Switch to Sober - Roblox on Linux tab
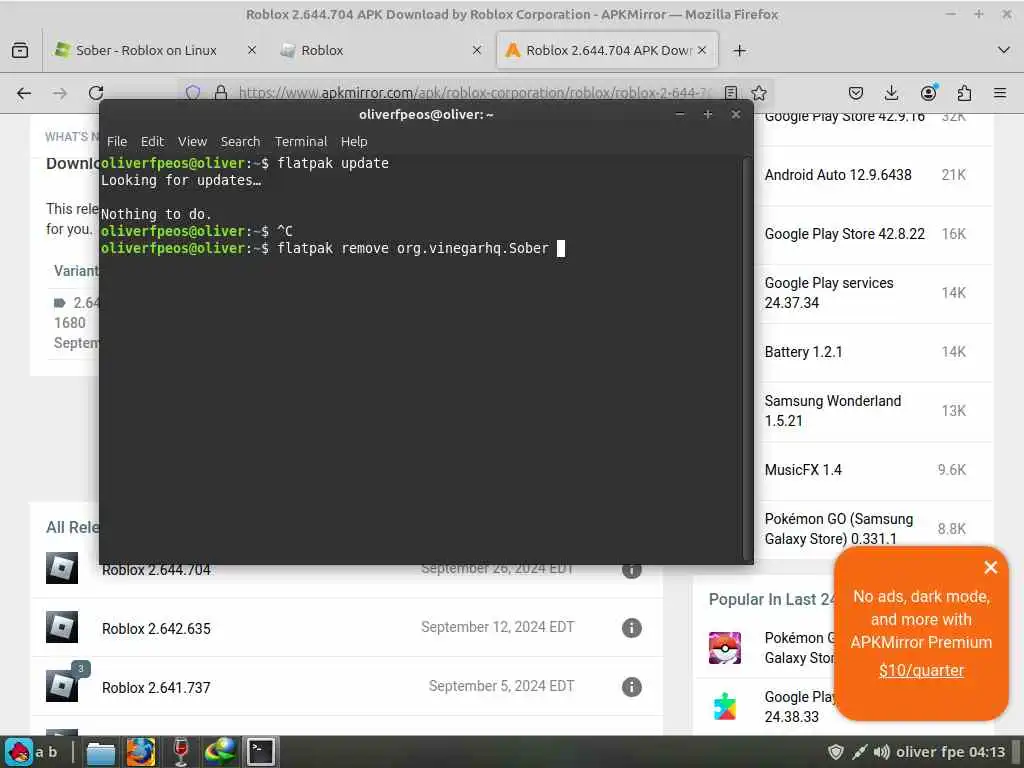The width and height of the screenshot is (1024, 768). coord(155,50)
